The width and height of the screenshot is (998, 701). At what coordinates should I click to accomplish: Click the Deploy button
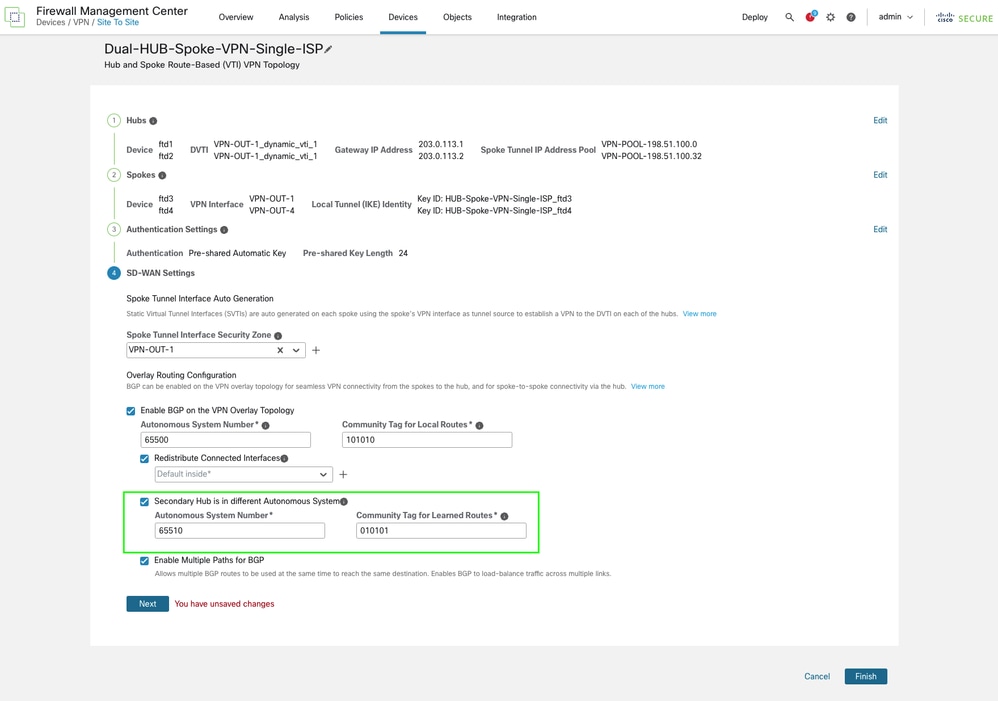(755, 17)
